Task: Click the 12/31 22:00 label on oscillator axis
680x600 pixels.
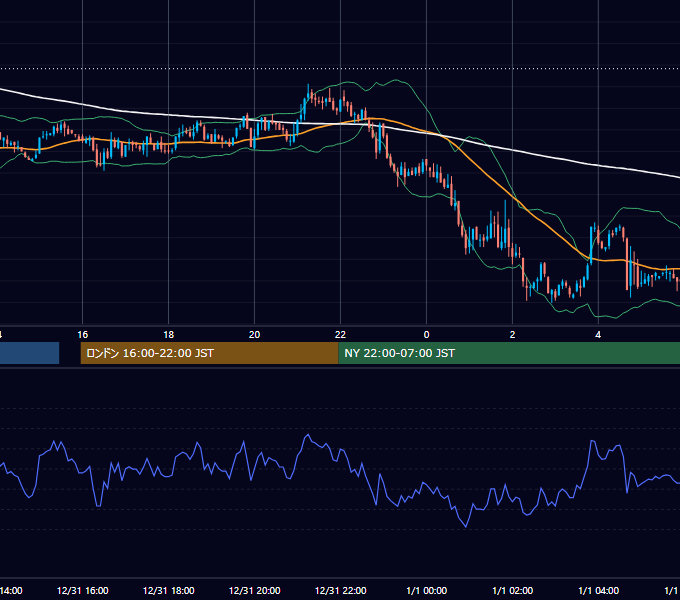Action: click(340, 590)
